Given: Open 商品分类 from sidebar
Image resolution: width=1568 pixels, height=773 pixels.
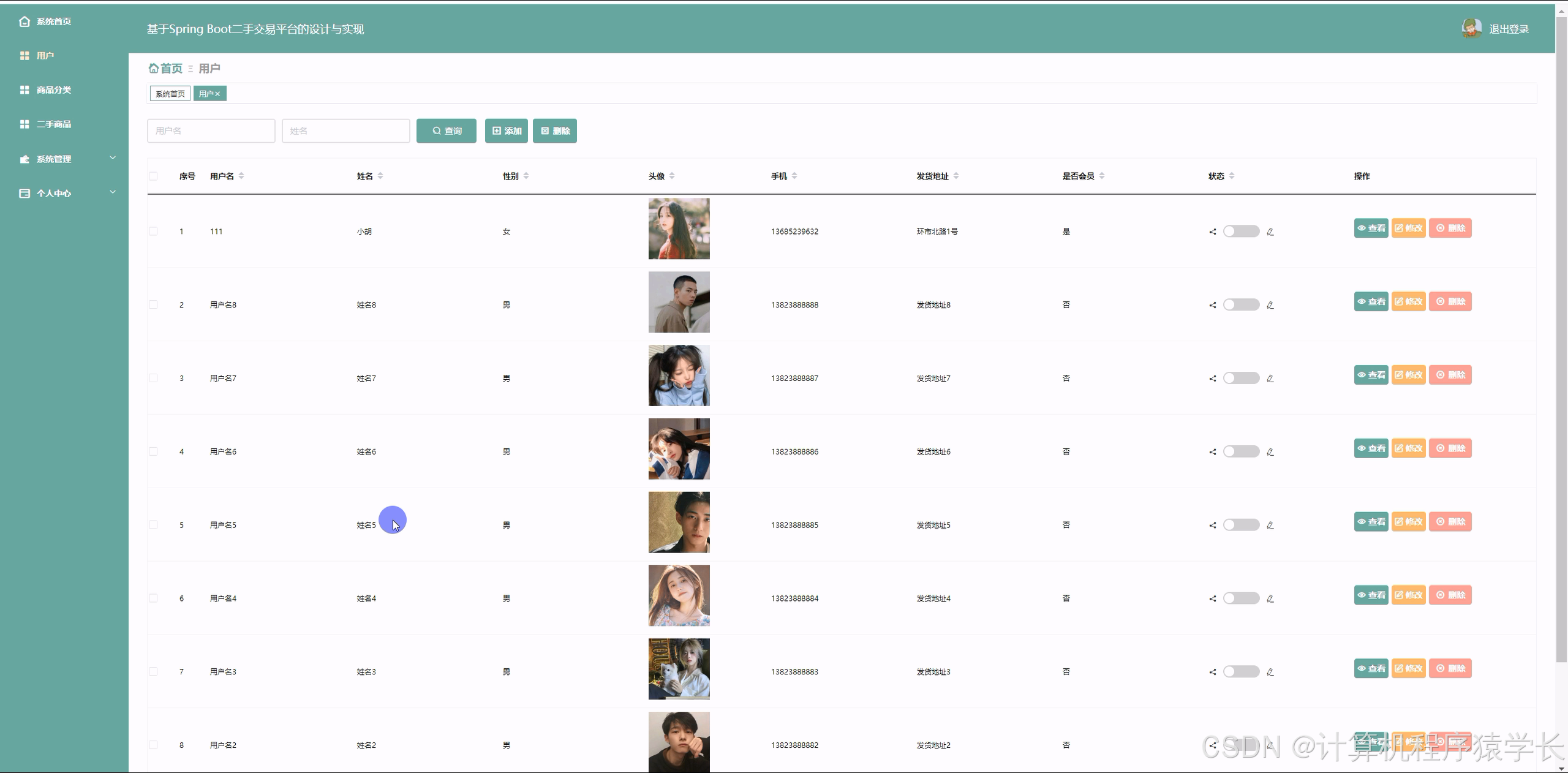Looking at the screenshot, I should (x=53, y=90).
